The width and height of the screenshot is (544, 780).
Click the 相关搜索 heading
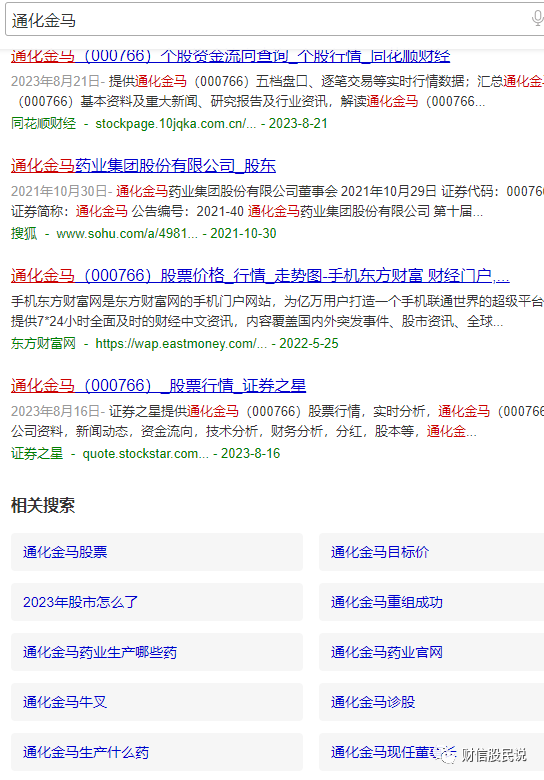tap(43, 505)
